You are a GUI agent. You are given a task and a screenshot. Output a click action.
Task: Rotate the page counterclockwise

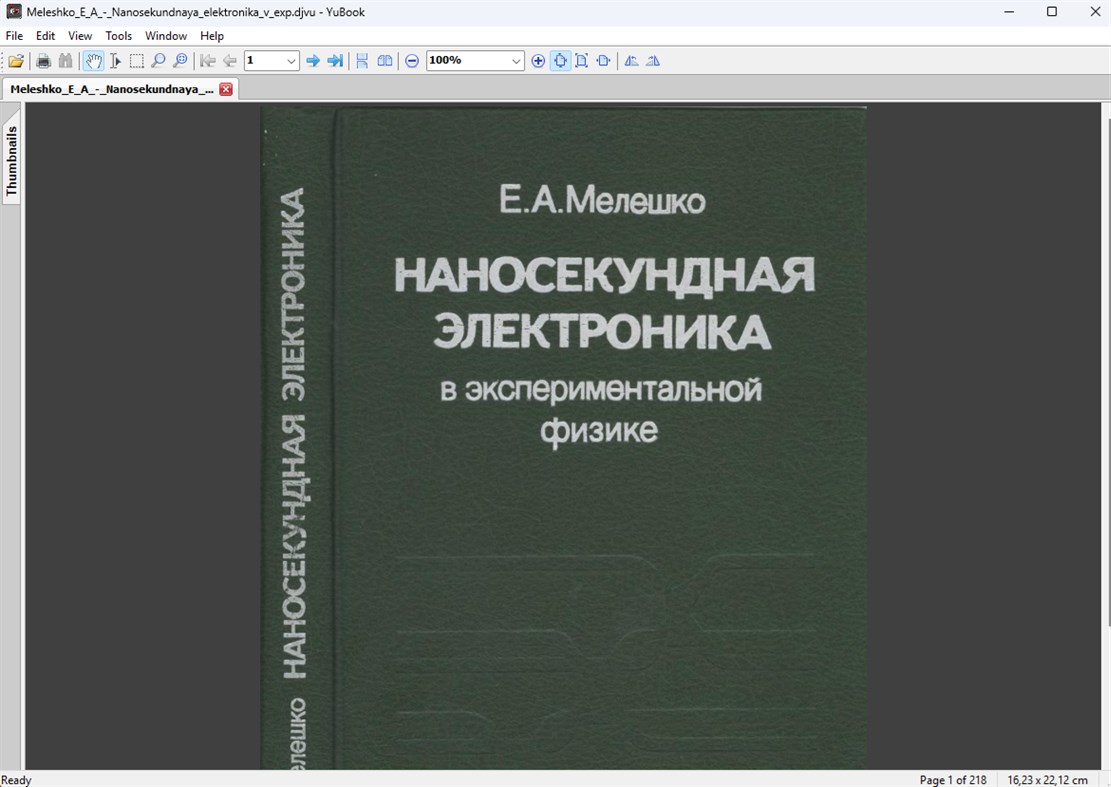(x=631, y=61)
